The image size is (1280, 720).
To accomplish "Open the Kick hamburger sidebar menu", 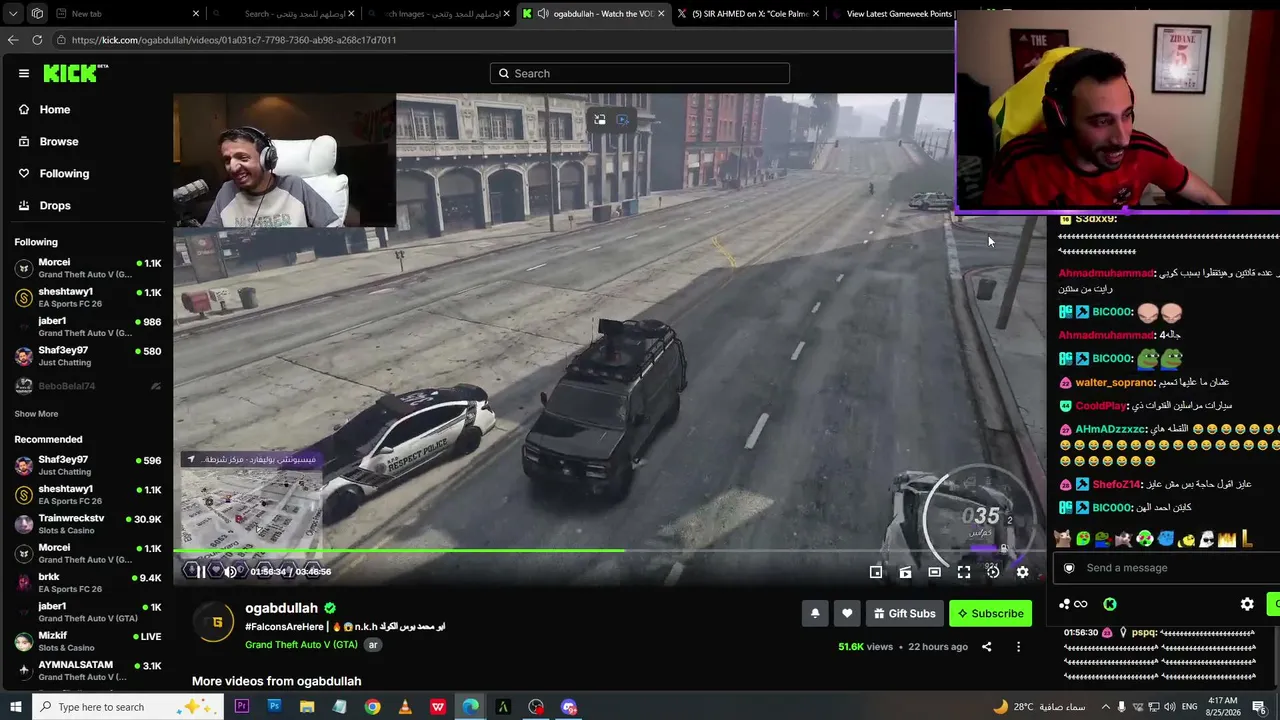I will pos(24,73).
